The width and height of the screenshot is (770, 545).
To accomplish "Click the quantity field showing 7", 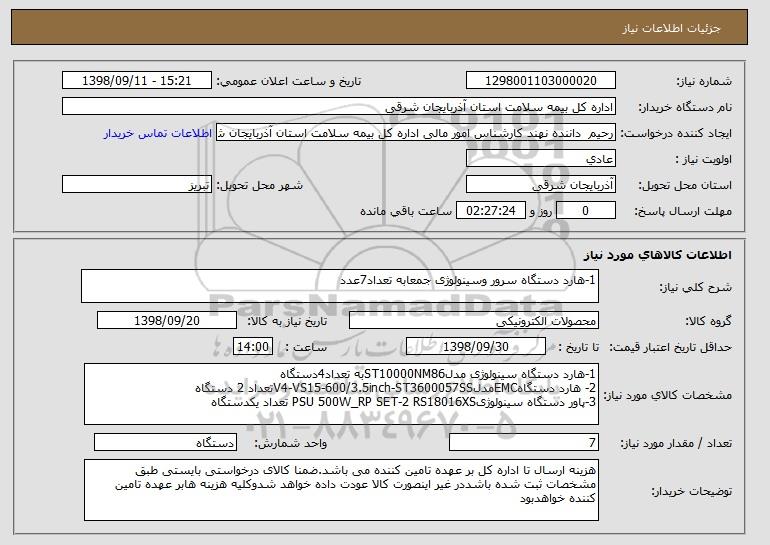I will 524,442.
